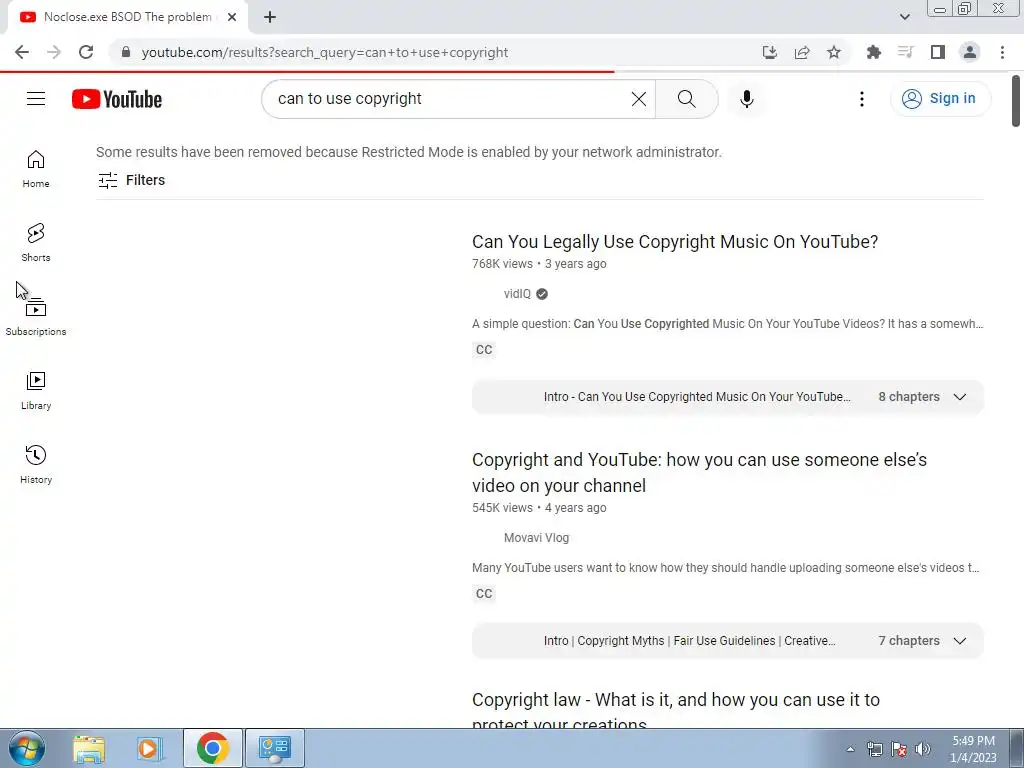Click the CC badge under the Movavi video
Screen dimensions: 1024x768
pos(484,594)
